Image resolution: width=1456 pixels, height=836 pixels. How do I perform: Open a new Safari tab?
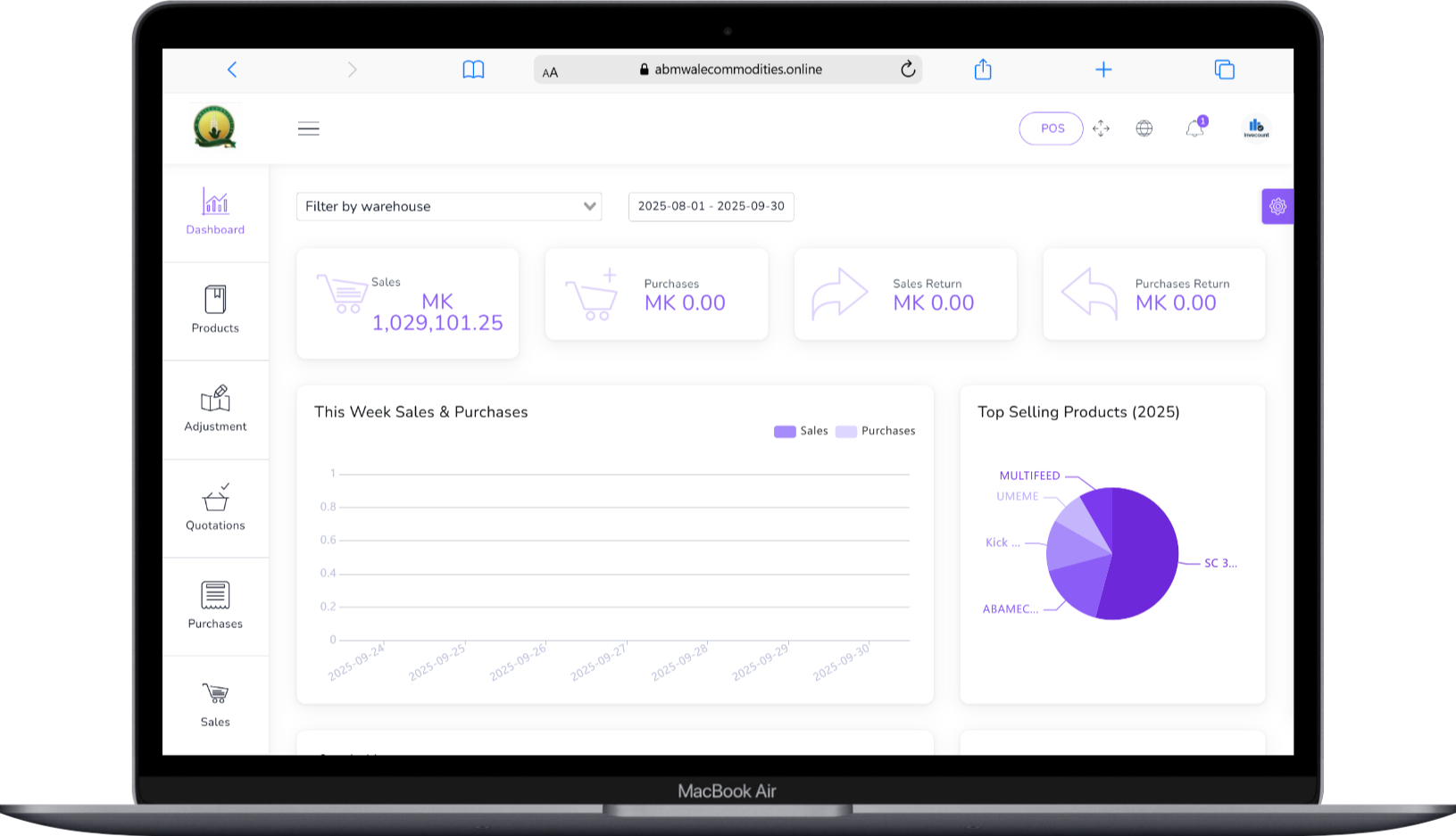(x=1103, y=70)
